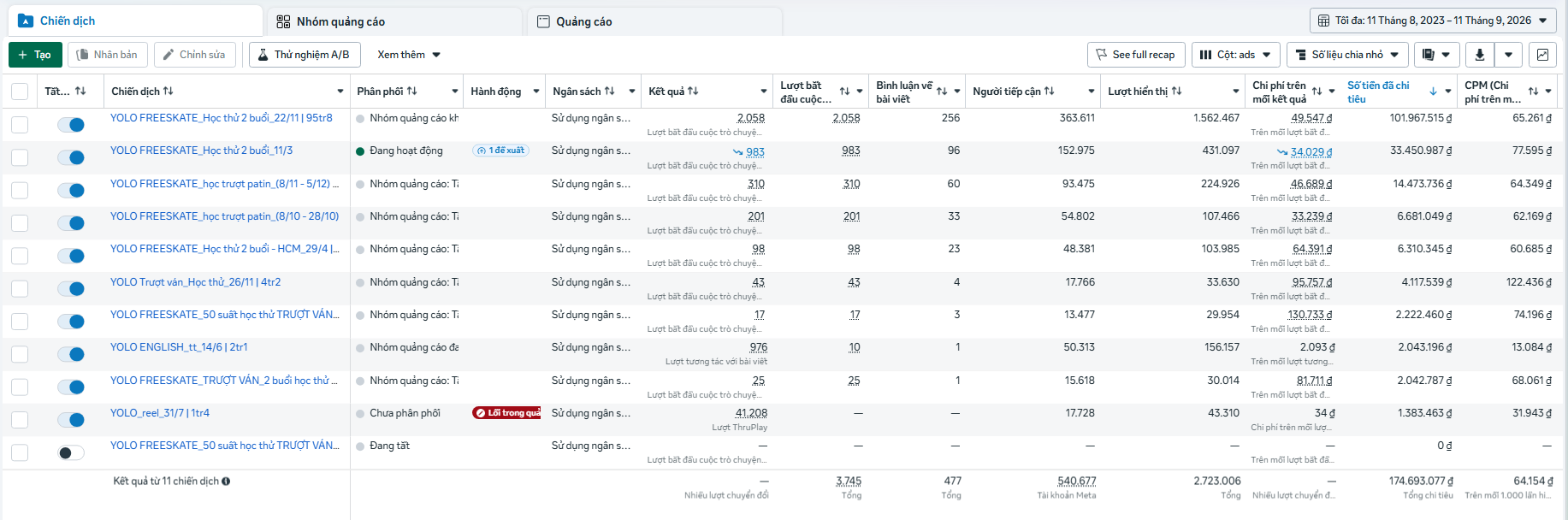1568x520 pixels.
Task: Click the Nhân bản button
Action: pyautogui.click(x=107, y=55)
